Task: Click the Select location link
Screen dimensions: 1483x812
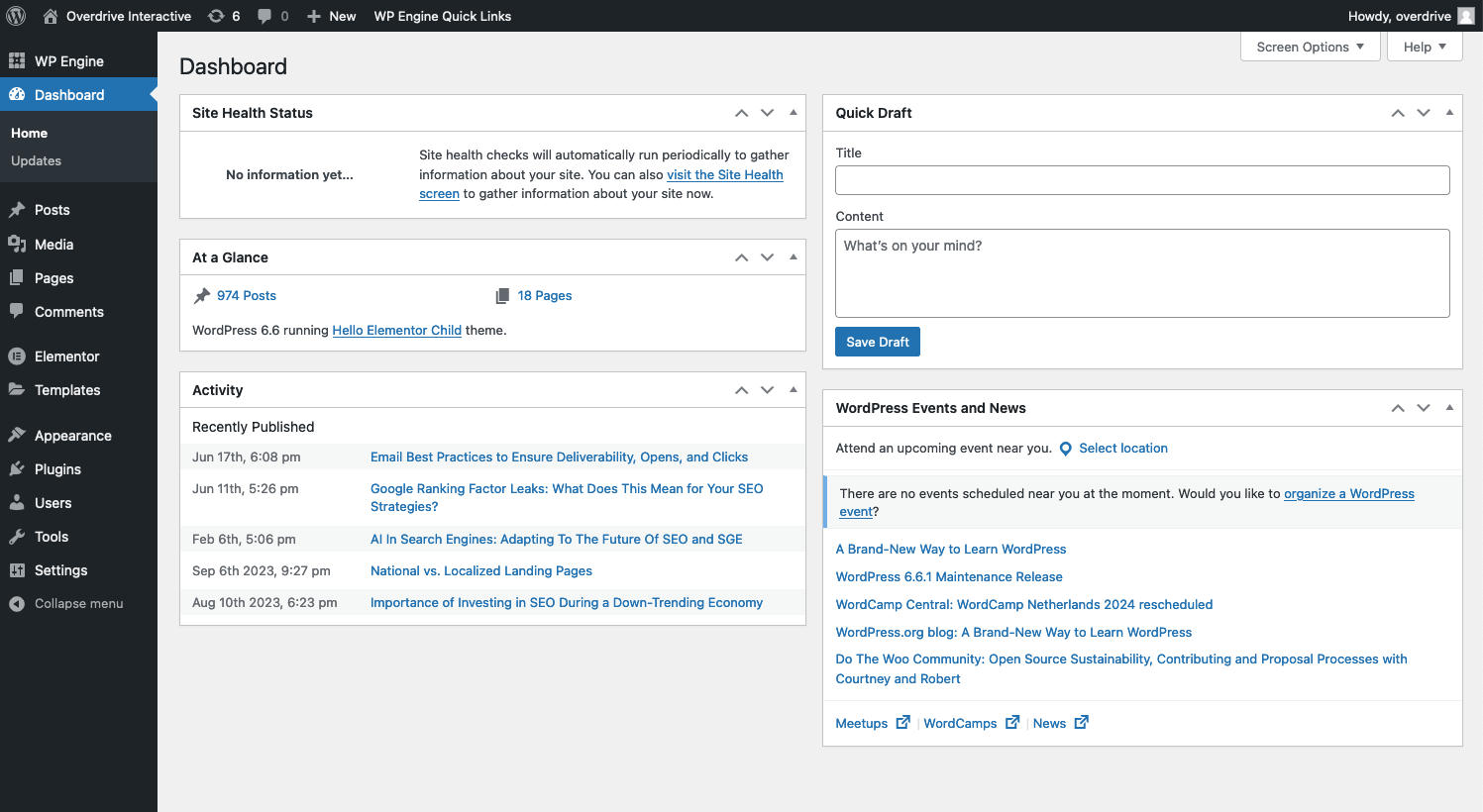Action: click(x=1123, y=449)
